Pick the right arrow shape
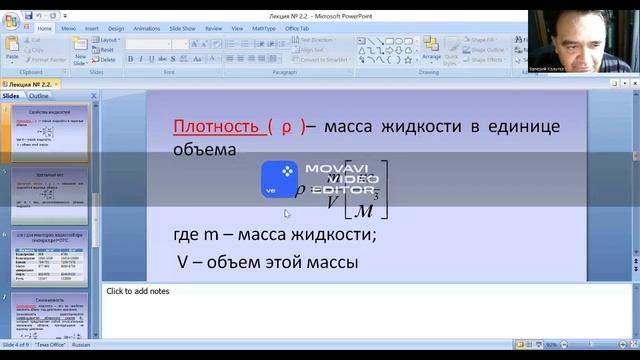The height and width of the screenshot is (360, 640). coord(389,51)
